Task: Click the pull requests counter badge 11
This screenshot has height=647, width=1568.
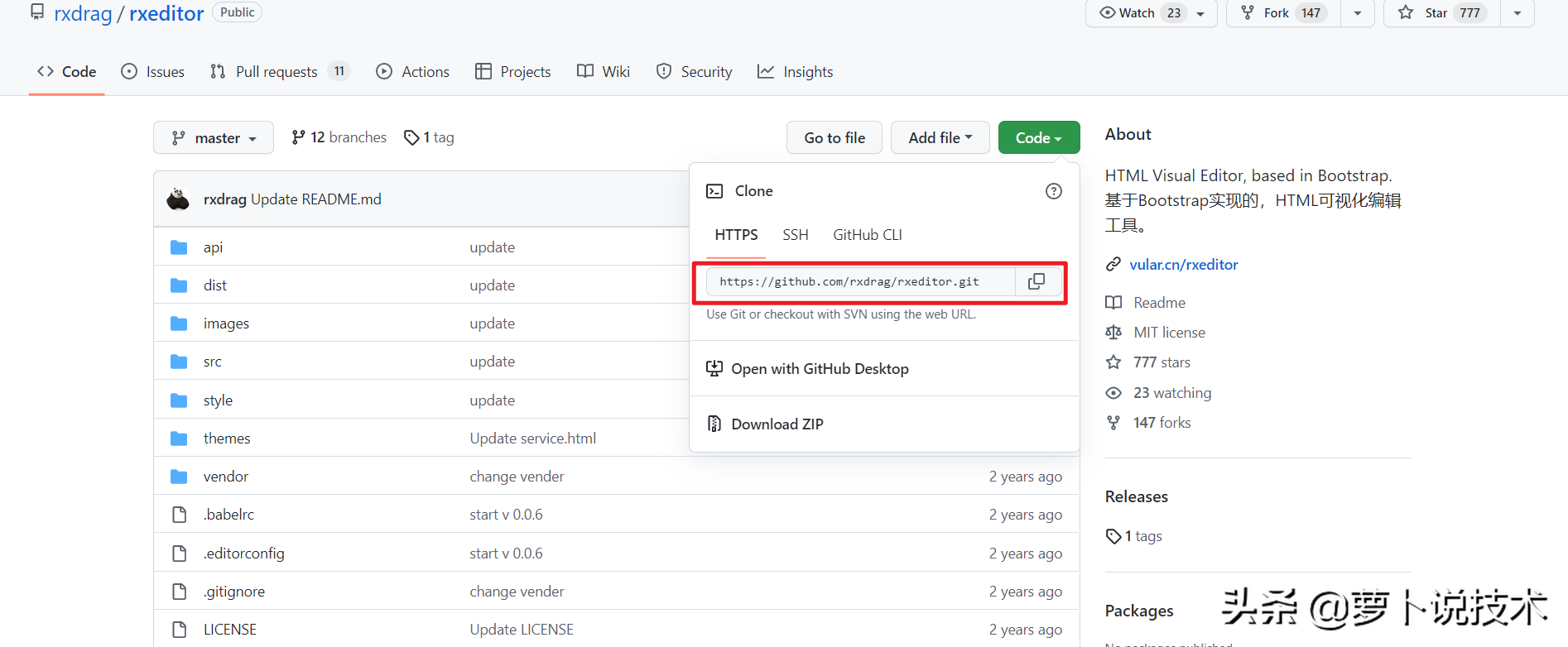Action: (339, 71)
